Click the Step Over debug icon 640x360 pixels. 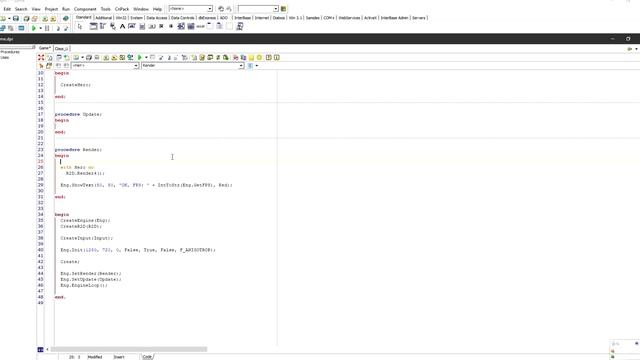[66, 28]
